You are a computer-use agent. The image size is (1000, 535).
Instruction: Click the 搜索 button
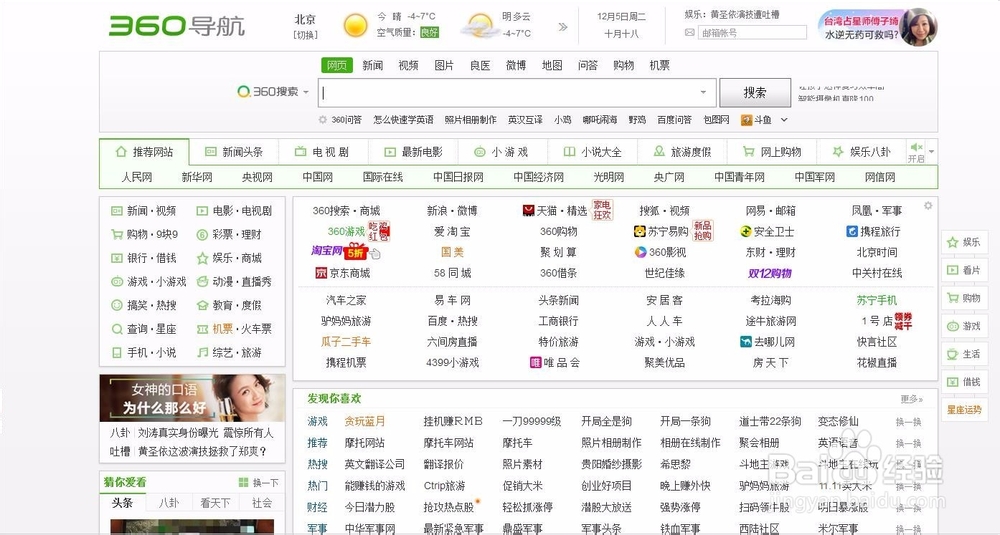(x=754, y=93)
